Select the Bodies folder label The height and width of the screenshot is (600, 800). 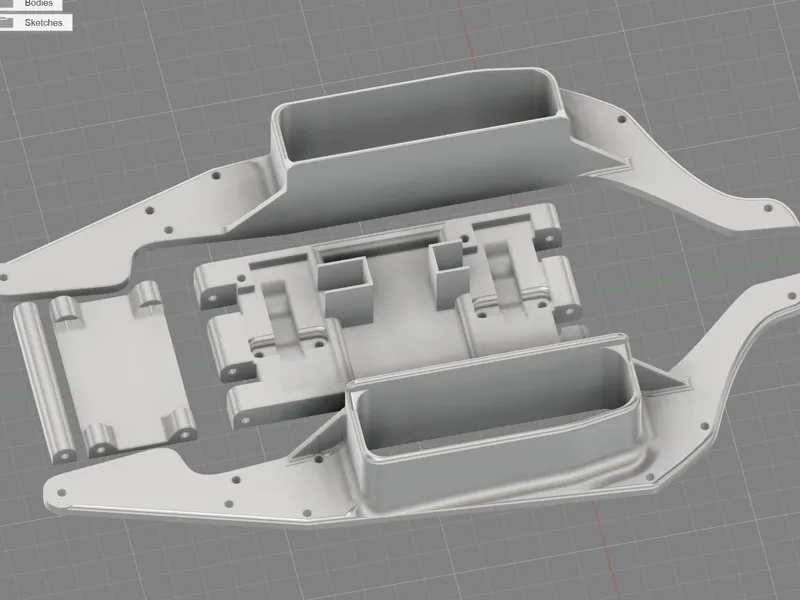[38, 4]
